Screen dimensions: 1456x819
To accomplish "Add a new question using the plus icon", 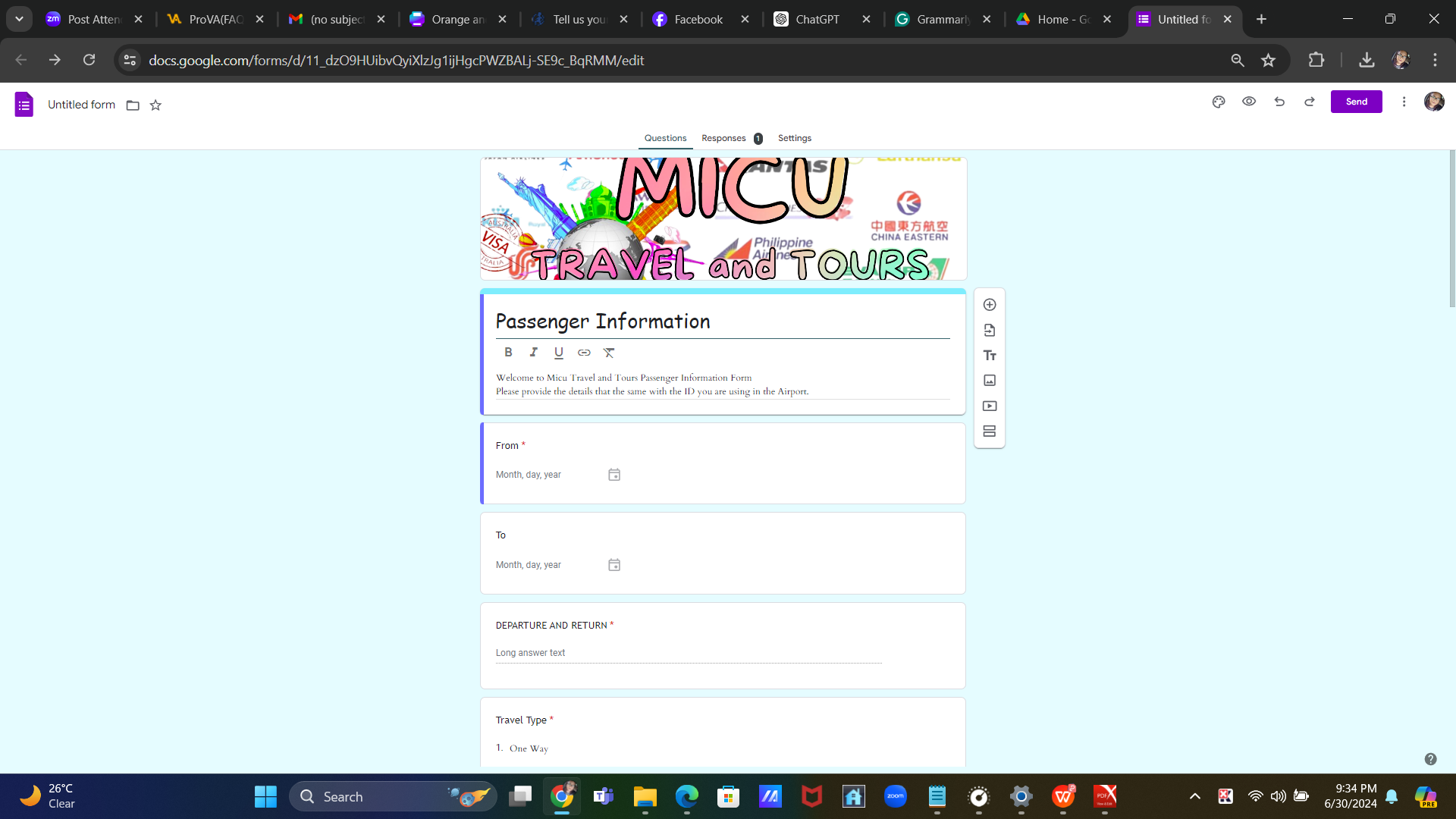I will [x=990, y=304].
